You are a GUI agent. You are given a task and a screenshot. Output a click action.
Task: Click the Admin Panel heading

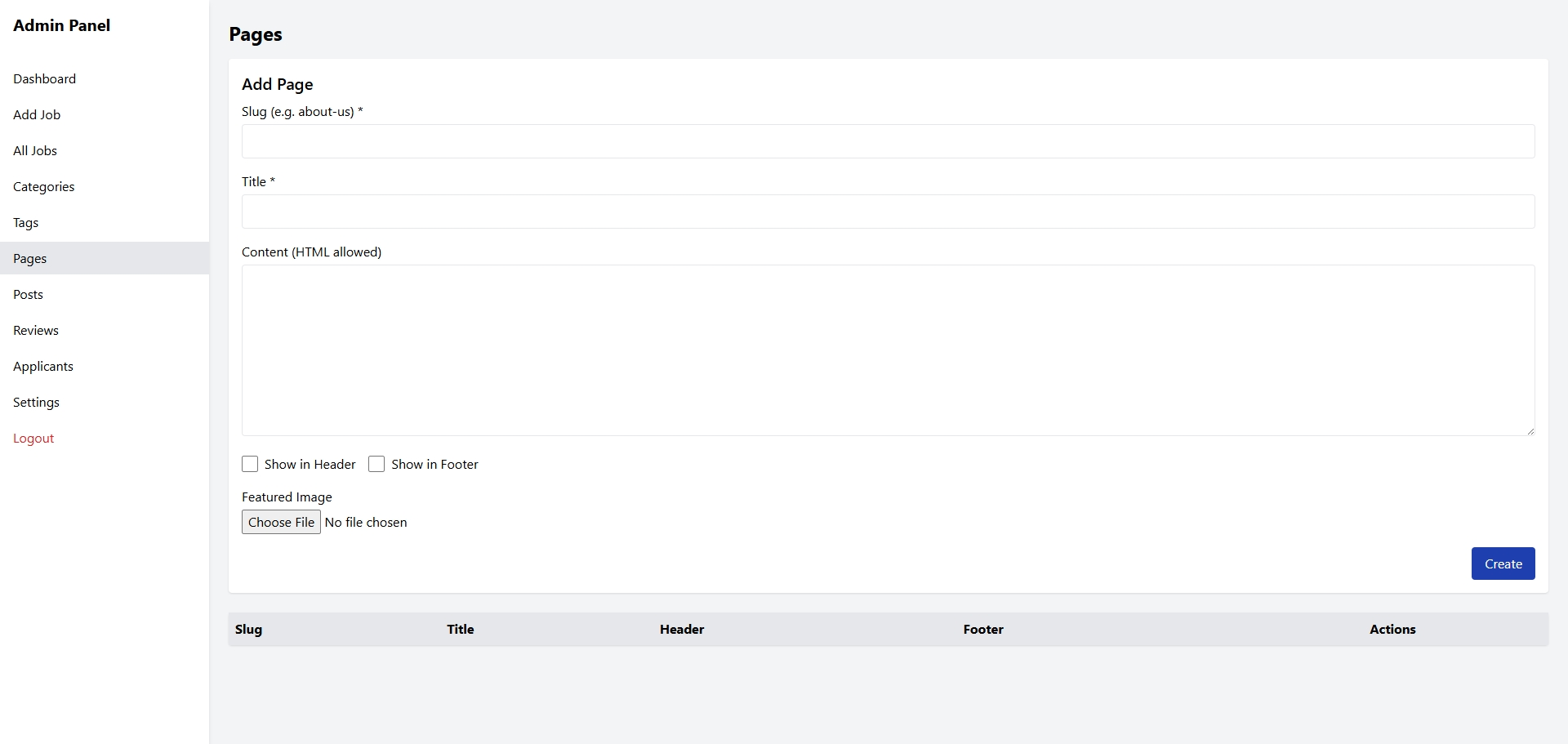click(61, 25)
